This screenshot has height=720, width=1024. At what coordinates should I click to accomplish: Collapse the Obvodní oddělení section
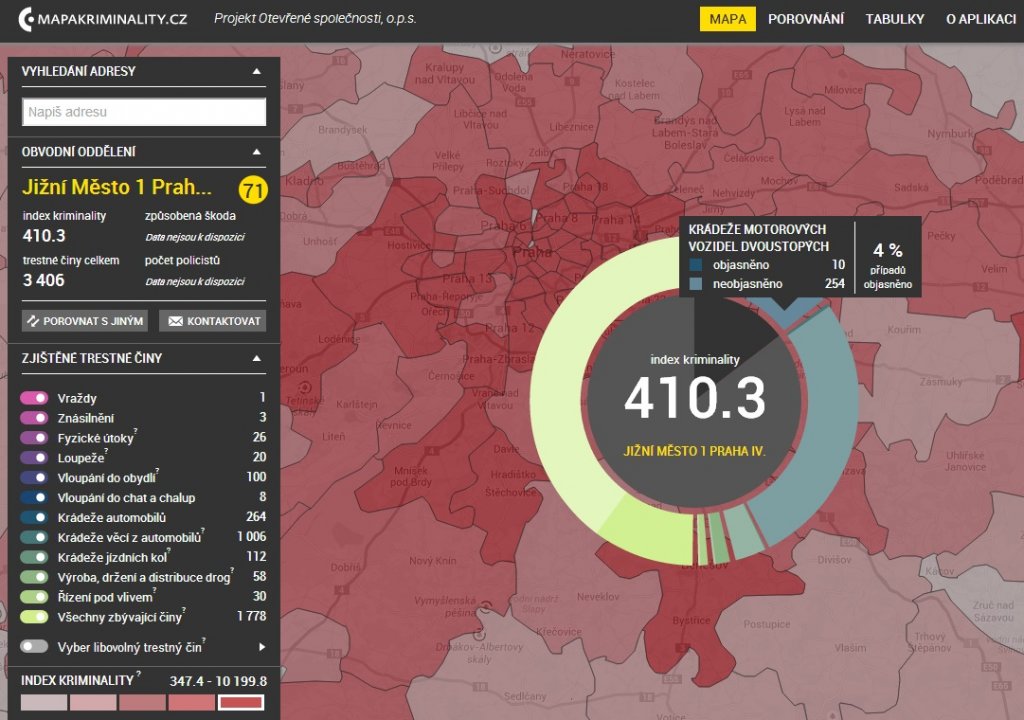pyautogui.click(x=257, y=152)
